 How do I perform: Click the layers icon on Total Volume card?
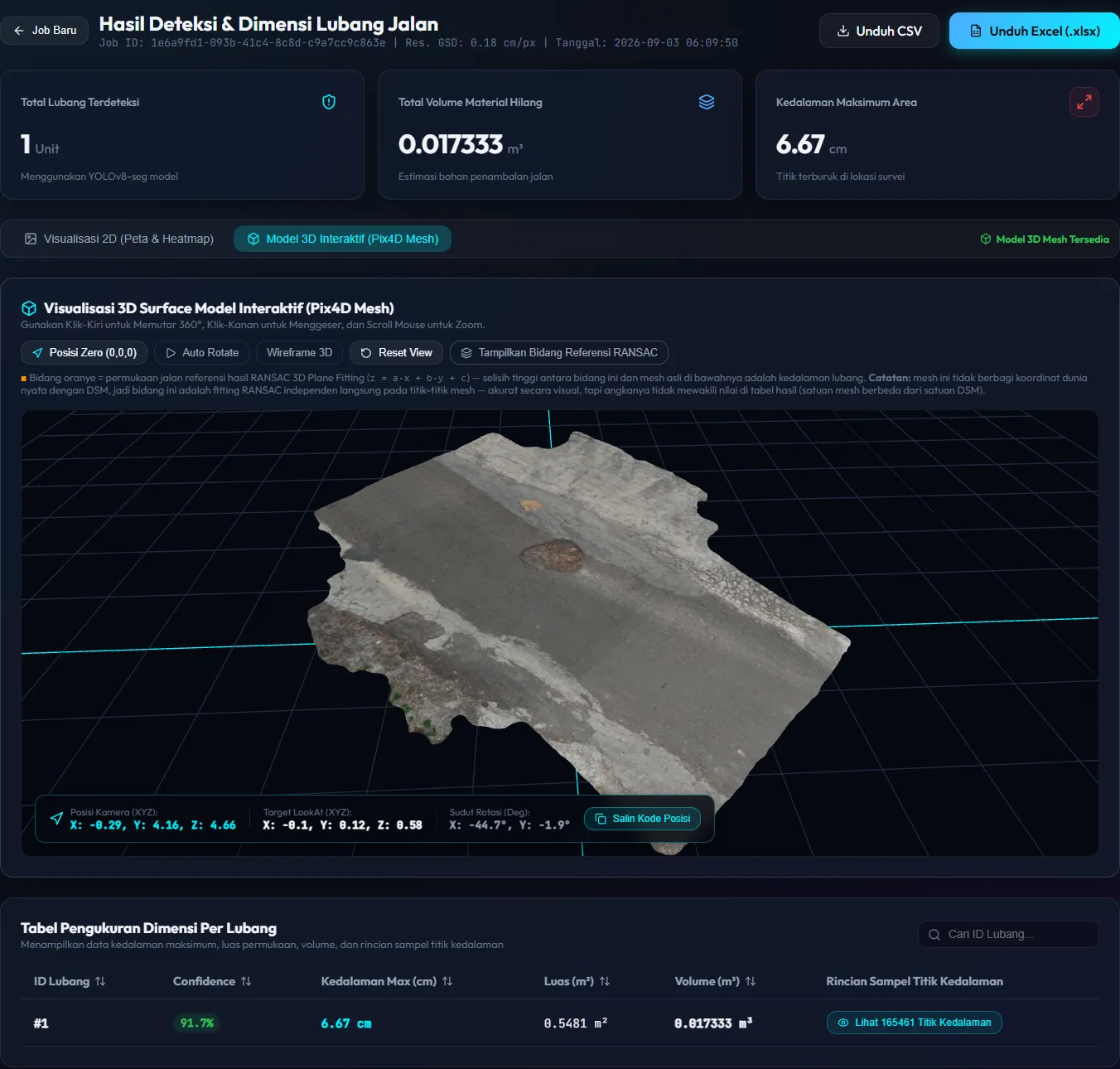[707, 102]
